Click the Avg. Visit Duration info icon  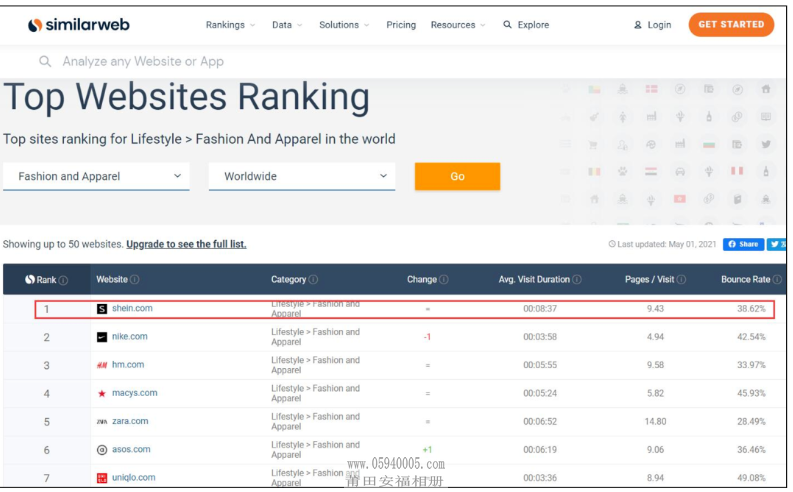(577, 280)
